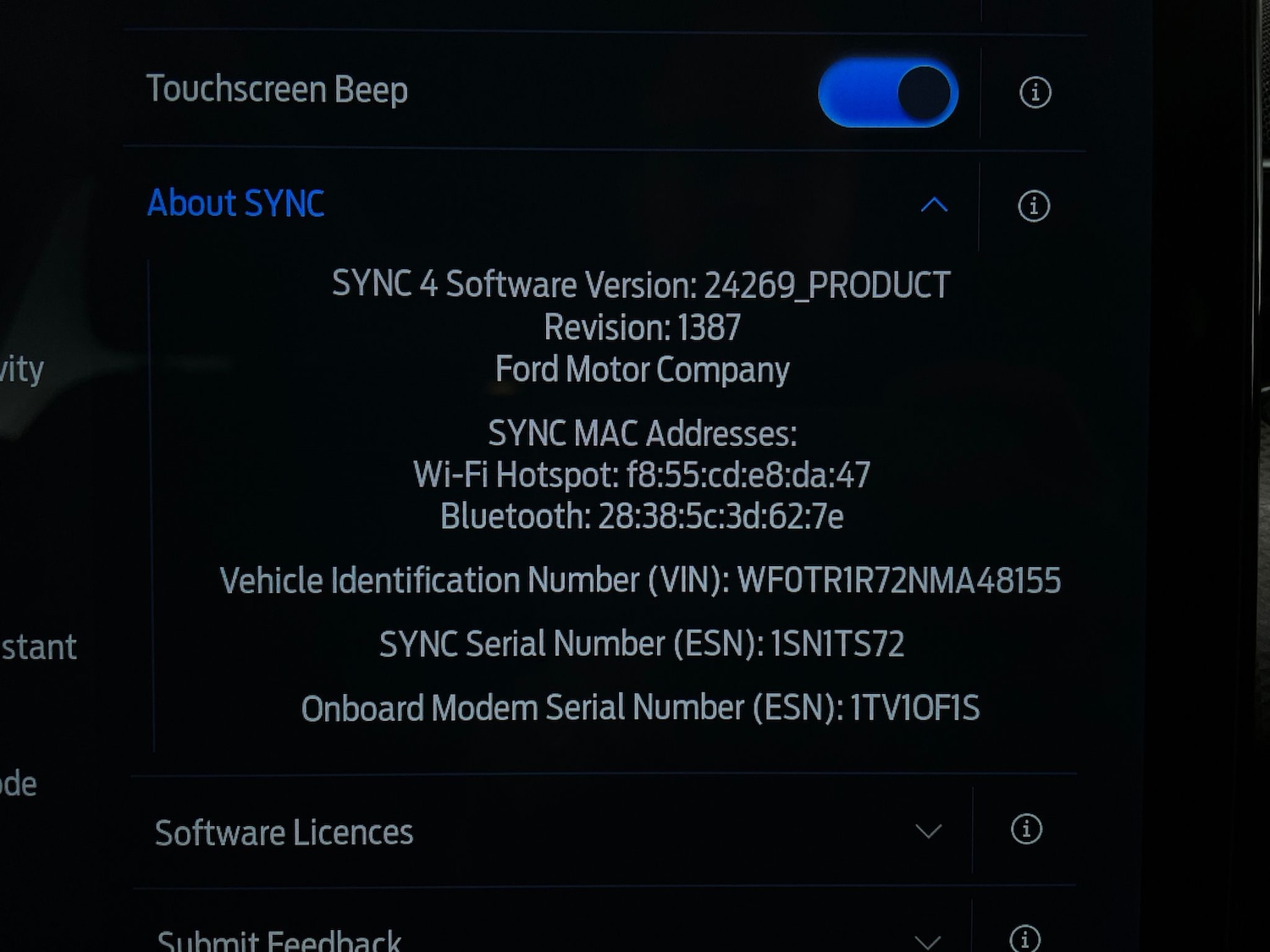Choose the sidebar item ending in "de"

(x=19, y=784)
